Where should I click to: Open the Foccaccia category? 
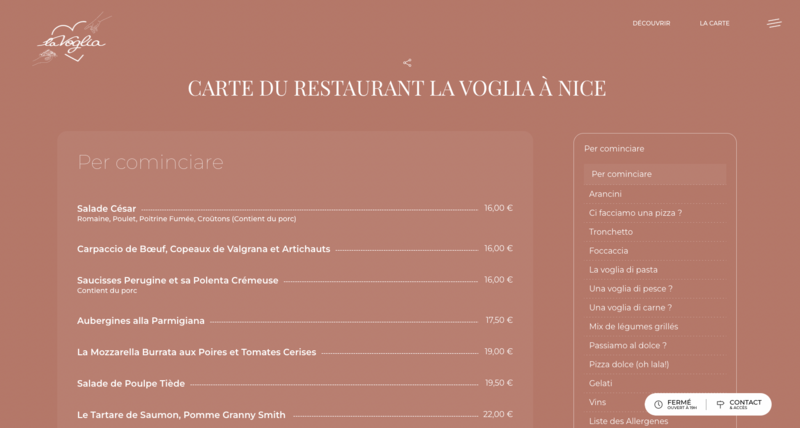click(608, 251)
